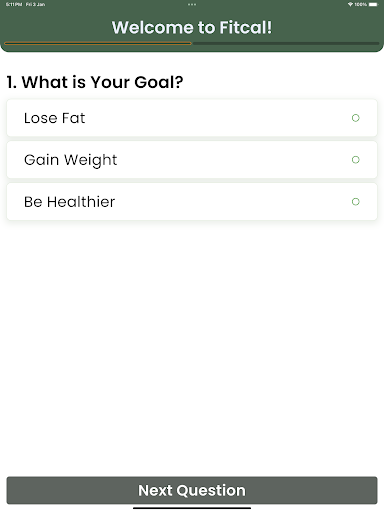Tap the Wi-Fi status icon
The image size is (384, 512).
point(350,4)
